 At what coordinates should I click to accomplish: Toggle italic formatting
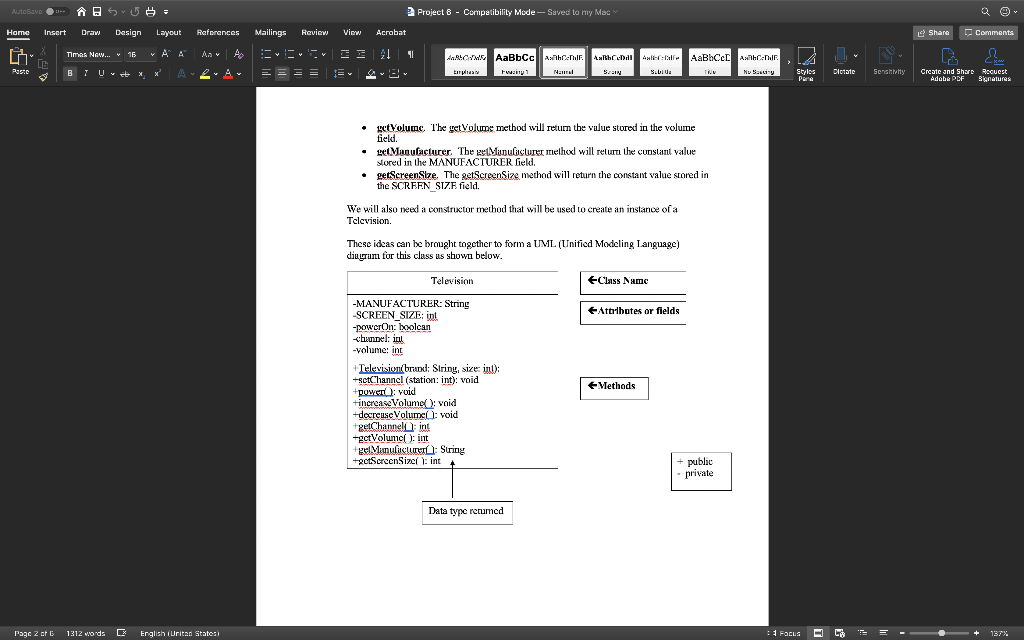[x=86, y=74]
